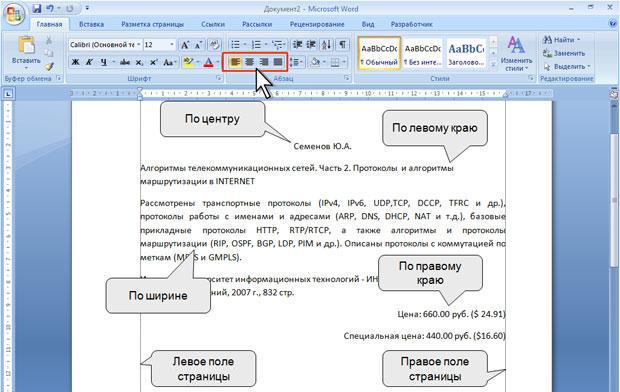620x392 pixels.
Task: Open the Ссылки tab
Action: coord(213,24)
